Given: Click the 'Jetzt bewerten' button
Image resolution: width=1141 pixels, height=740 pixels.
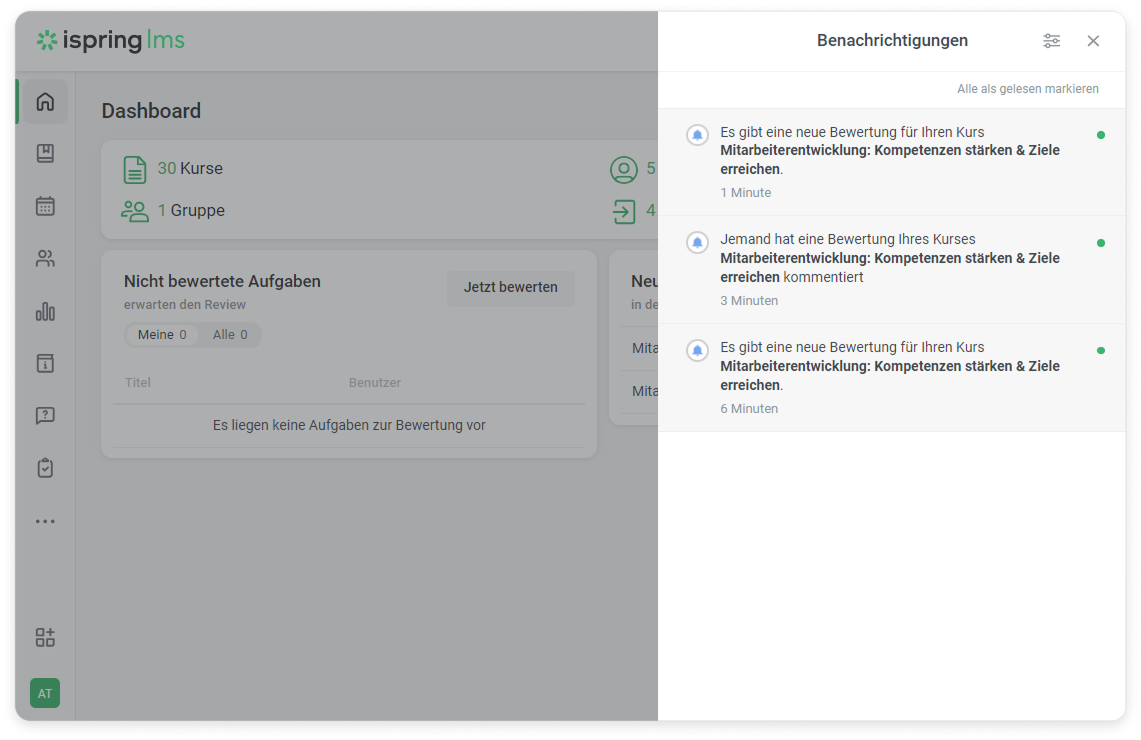Looking at the screenshot, I should 510,288.
